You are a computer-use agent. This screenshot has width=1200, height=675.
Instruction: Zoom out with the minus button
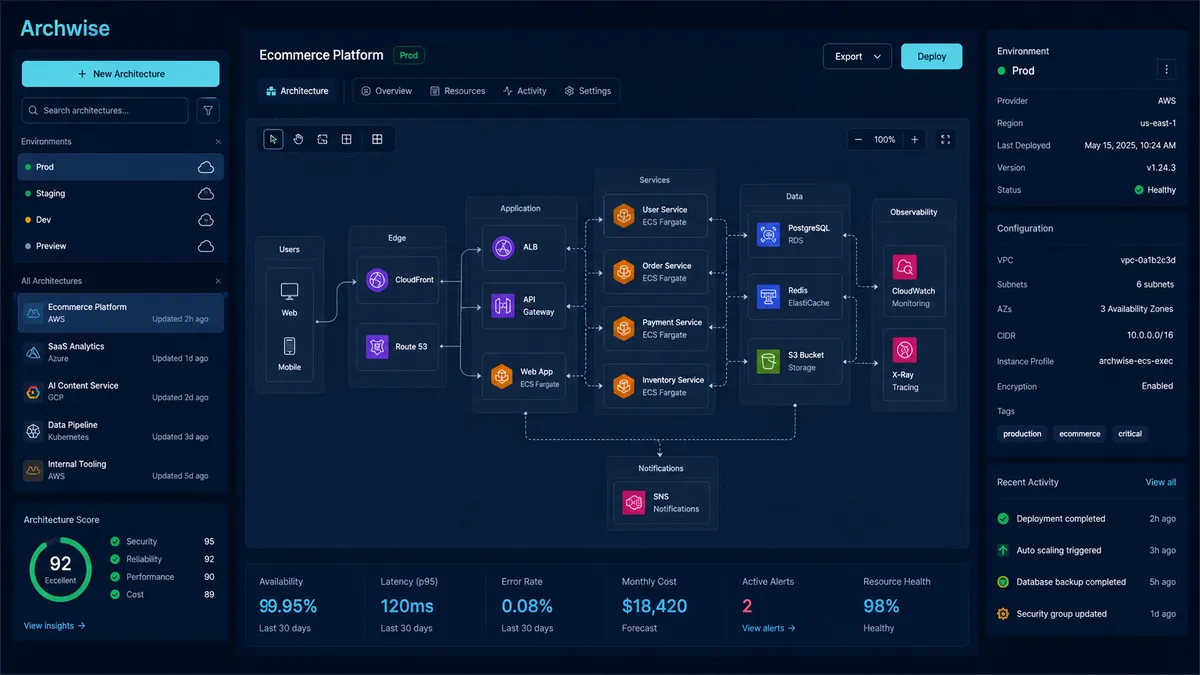pyautogui.click(x=858, y=140)
